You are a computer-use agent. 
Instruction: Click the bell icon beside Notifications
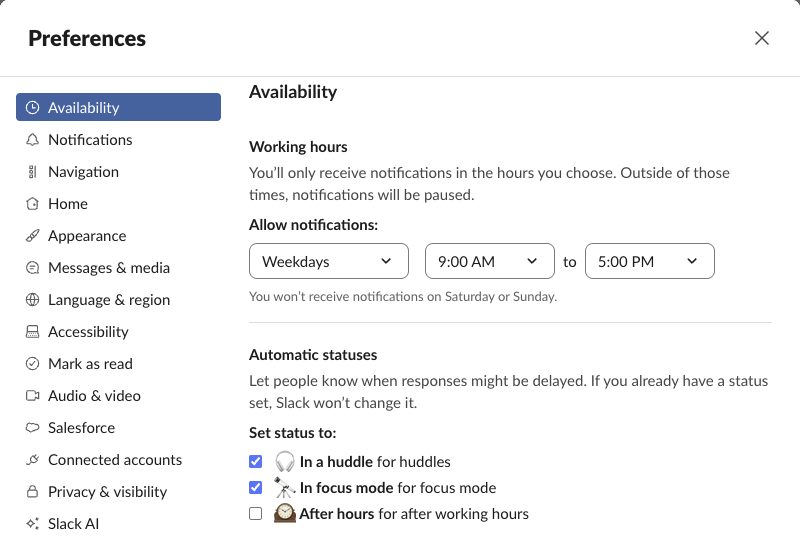coord(33,139)
